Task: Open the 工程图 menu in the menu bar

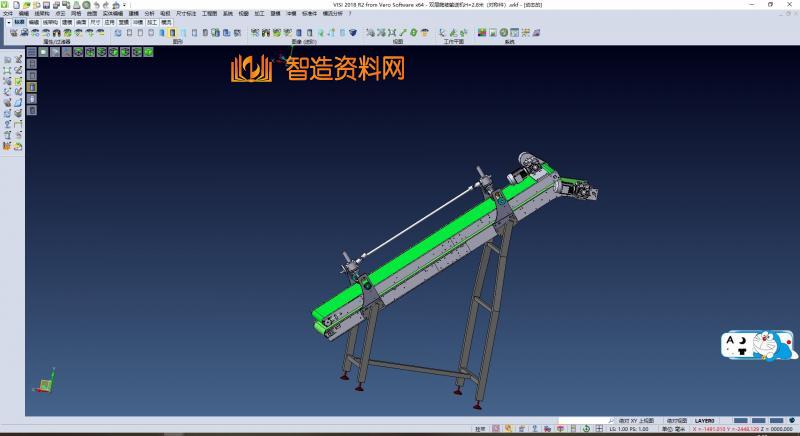Action: (x=209, y=14)
